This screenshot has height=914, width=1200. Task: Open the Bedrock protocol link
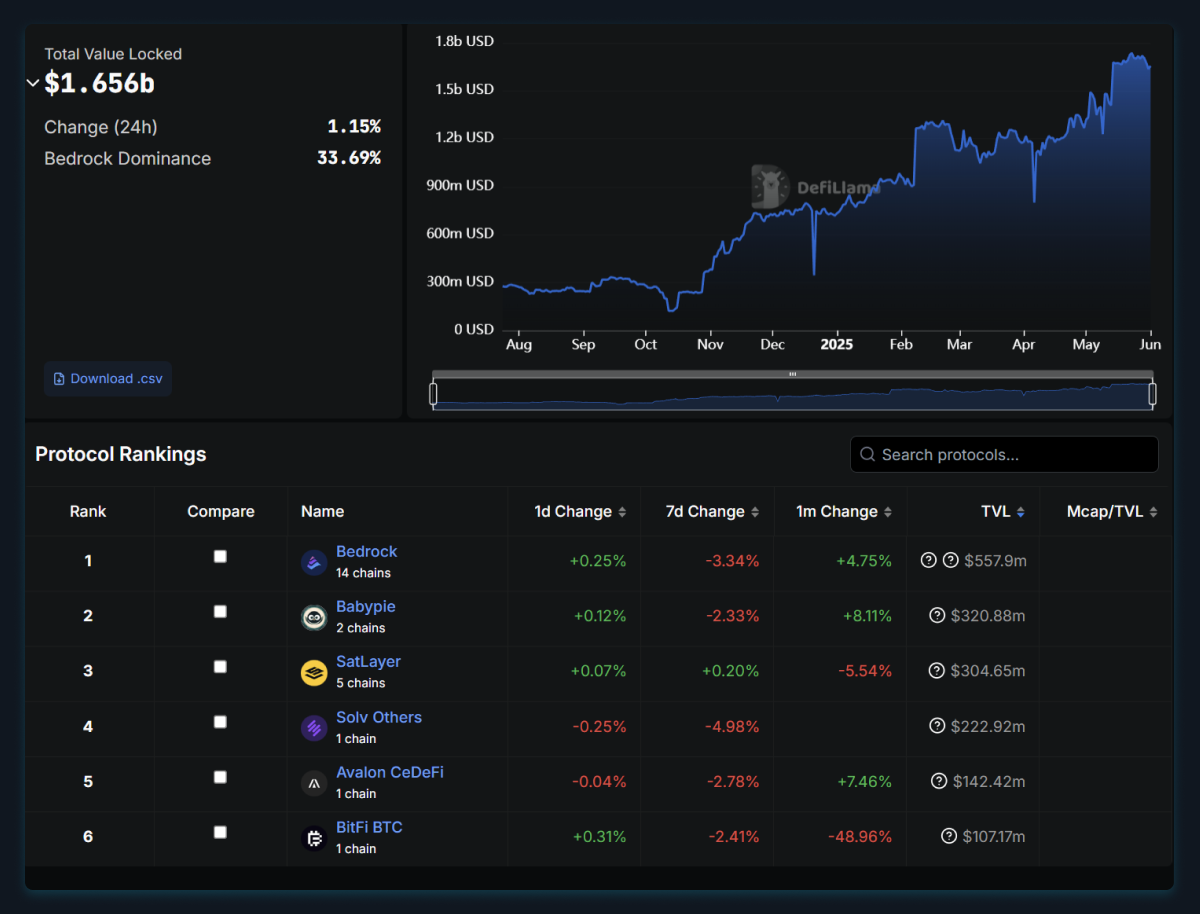(367, 552)
